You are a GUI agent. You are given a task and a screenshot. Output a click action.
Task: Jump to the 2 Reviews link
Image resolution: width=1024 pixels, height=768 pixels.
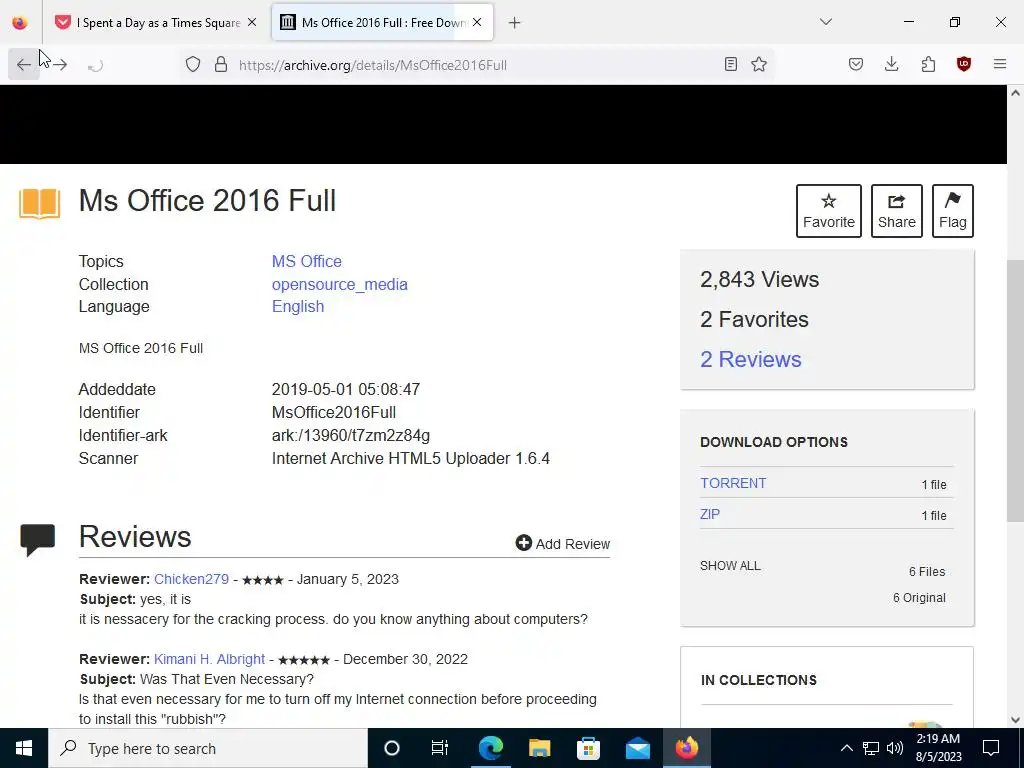750,359
